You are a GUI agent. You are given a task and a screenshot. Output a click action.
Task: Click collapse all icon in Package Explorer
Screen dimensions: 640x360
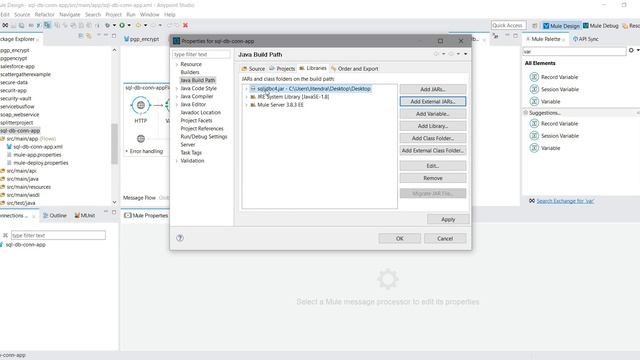point(81,36)
